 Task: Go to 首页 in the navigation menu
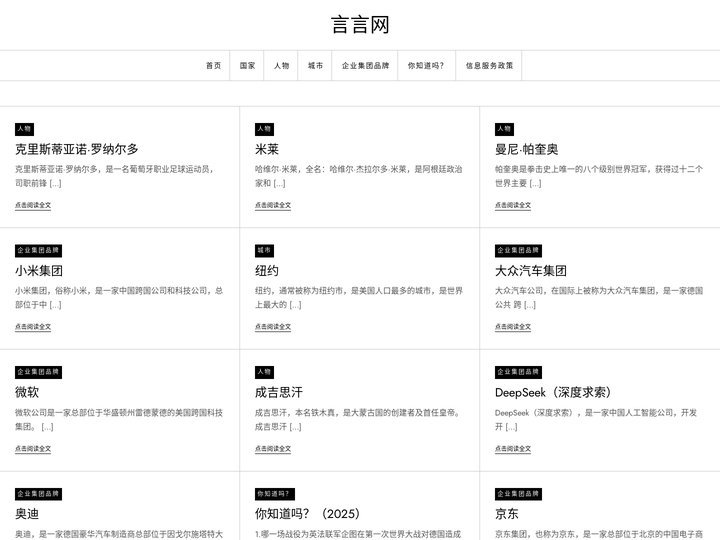[213, 66]
